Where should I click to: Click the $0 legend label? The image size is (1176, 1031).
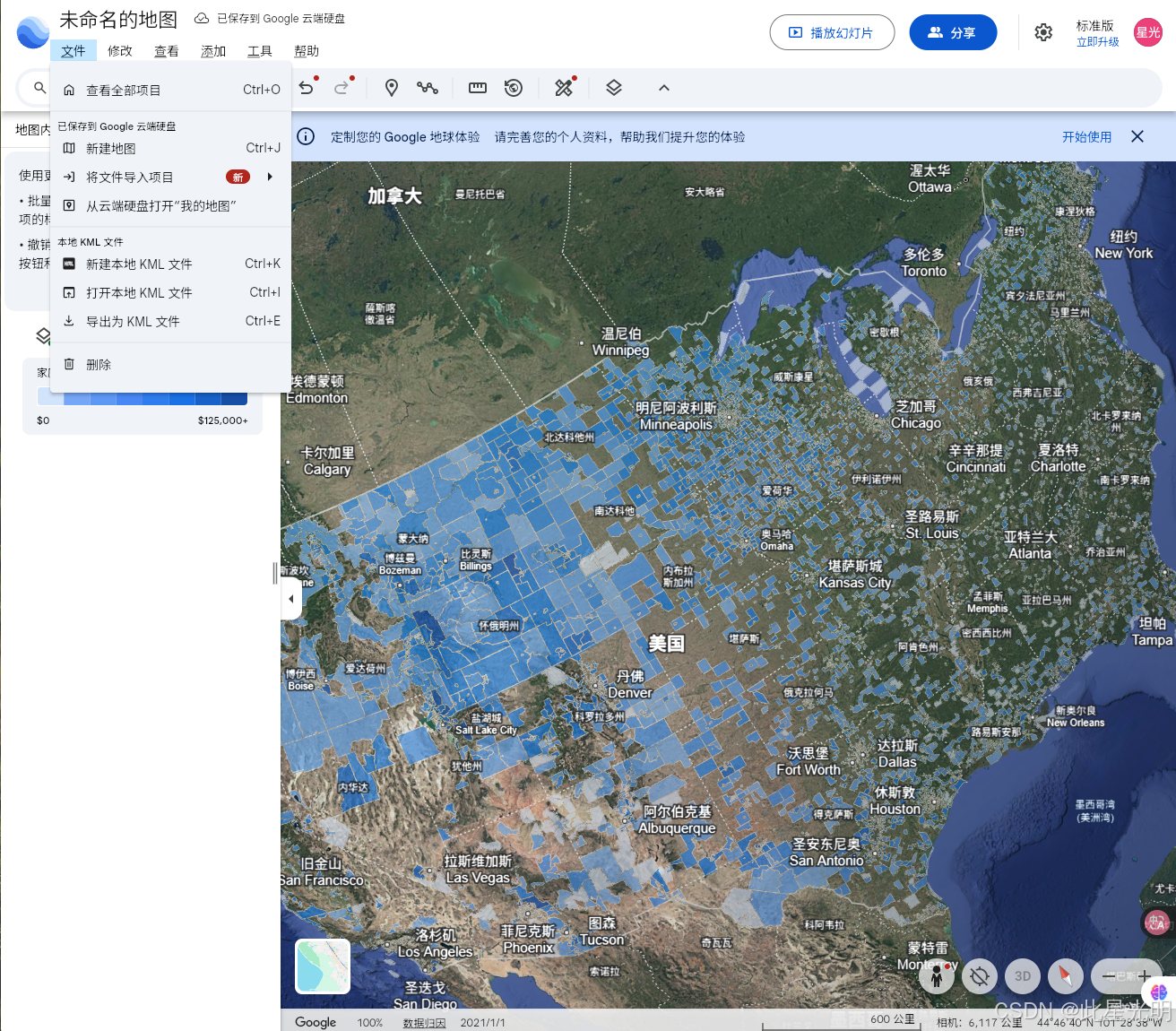[x=43, y=420]
